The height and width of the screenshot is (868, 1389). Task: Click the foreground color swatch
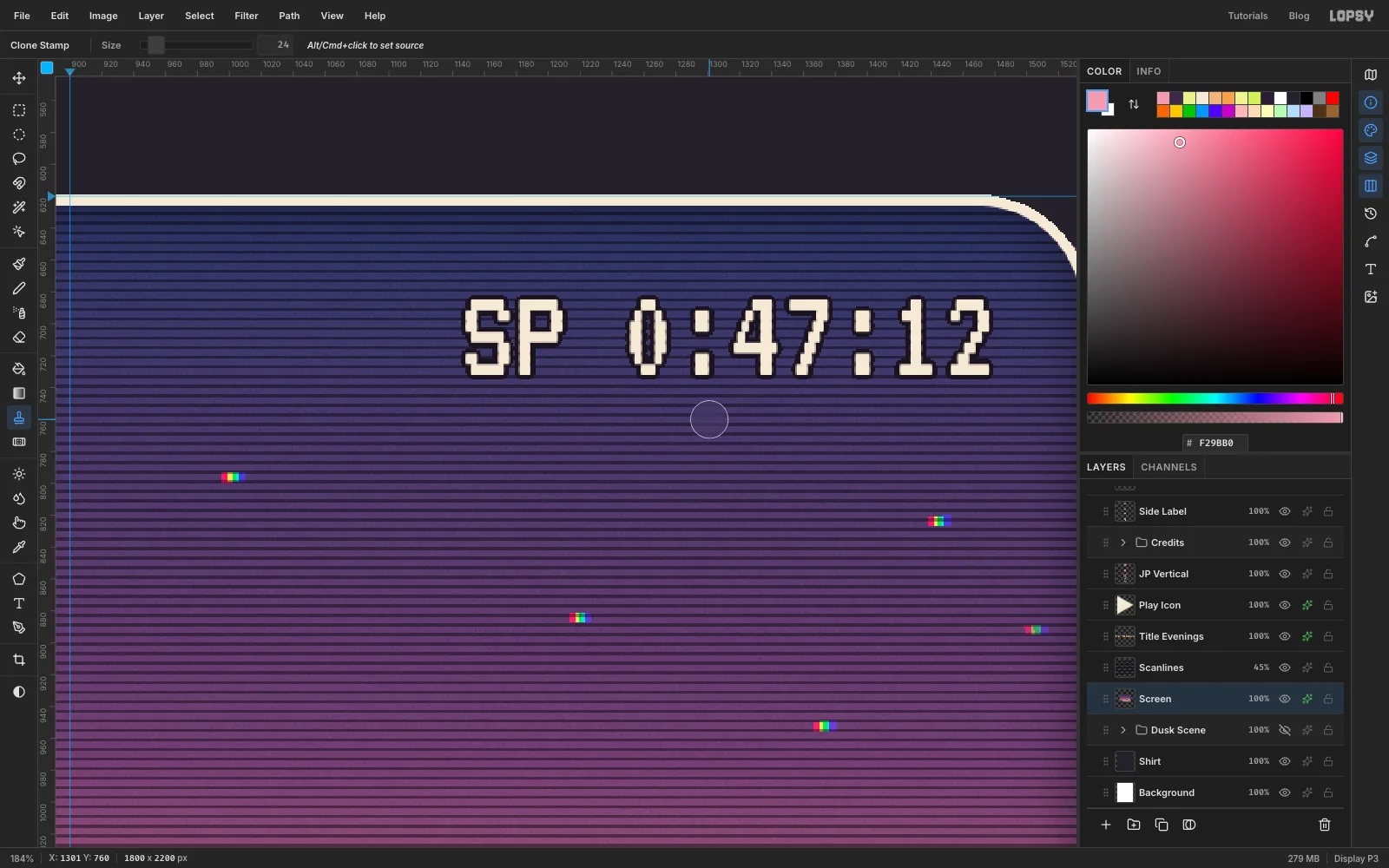point(1097,101)
